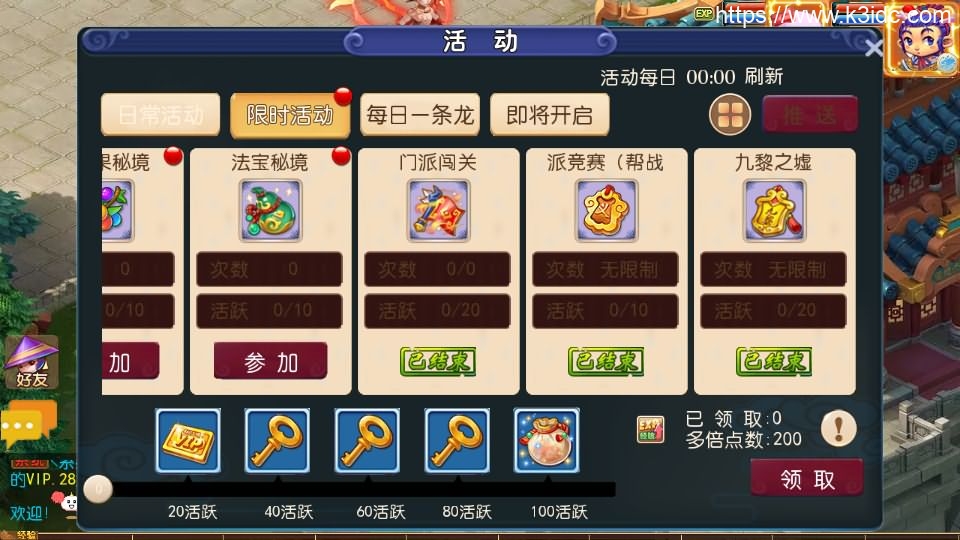Screen dimensions: 960x540
Task: Open the orange chat bubble icon
Action: click(29, 422)
